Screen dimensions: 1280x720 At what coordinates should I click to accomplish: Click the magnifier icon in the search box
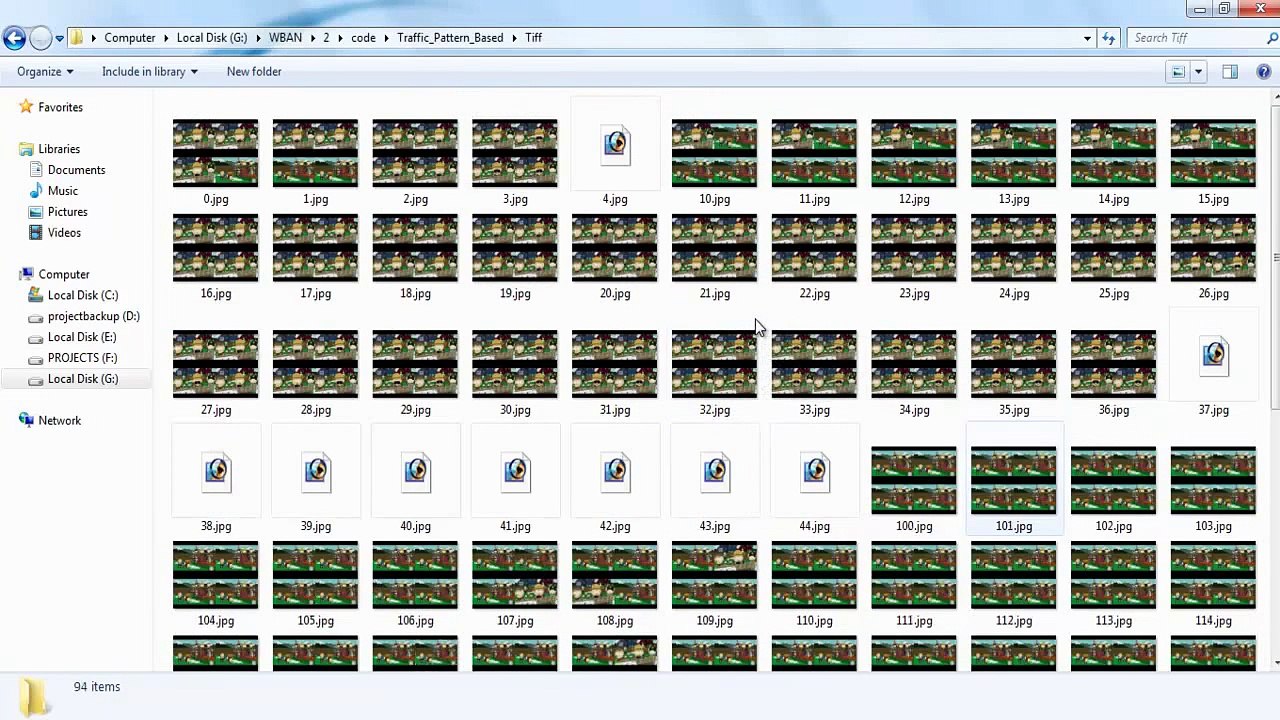1272,38
